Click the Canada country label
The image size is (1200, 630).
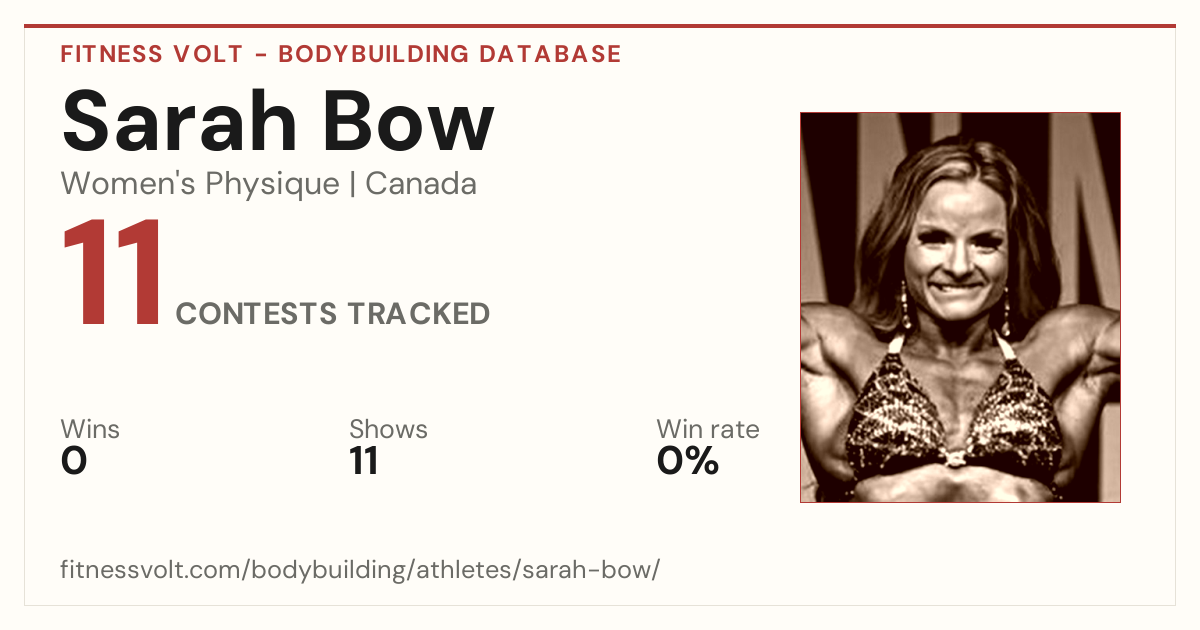click(421, 184)
